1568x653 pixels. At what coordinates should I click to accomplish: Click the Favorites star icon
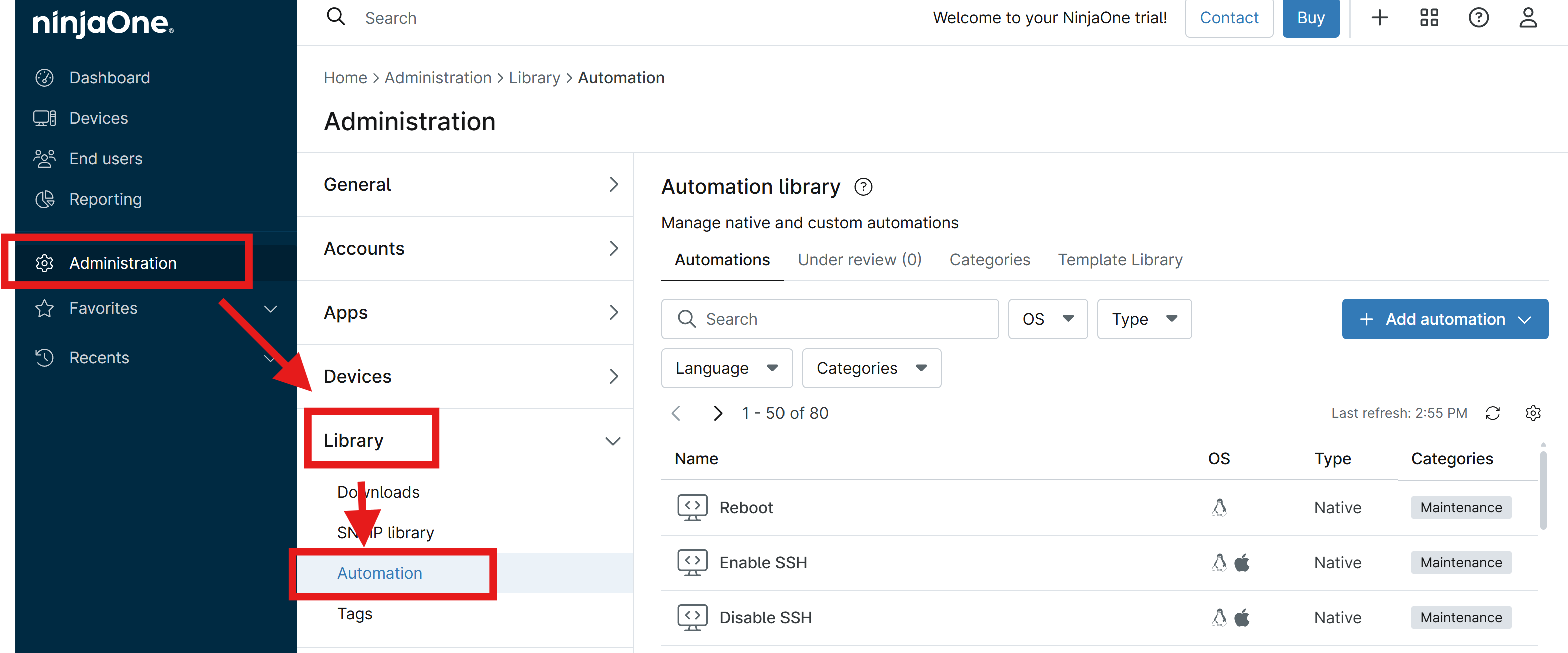45,308
